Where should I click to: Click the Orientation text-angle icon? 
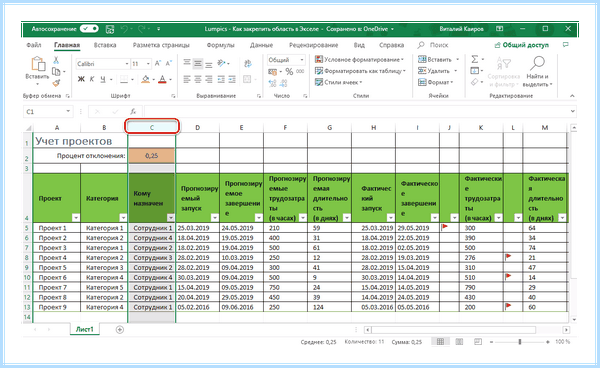(222, 63)
